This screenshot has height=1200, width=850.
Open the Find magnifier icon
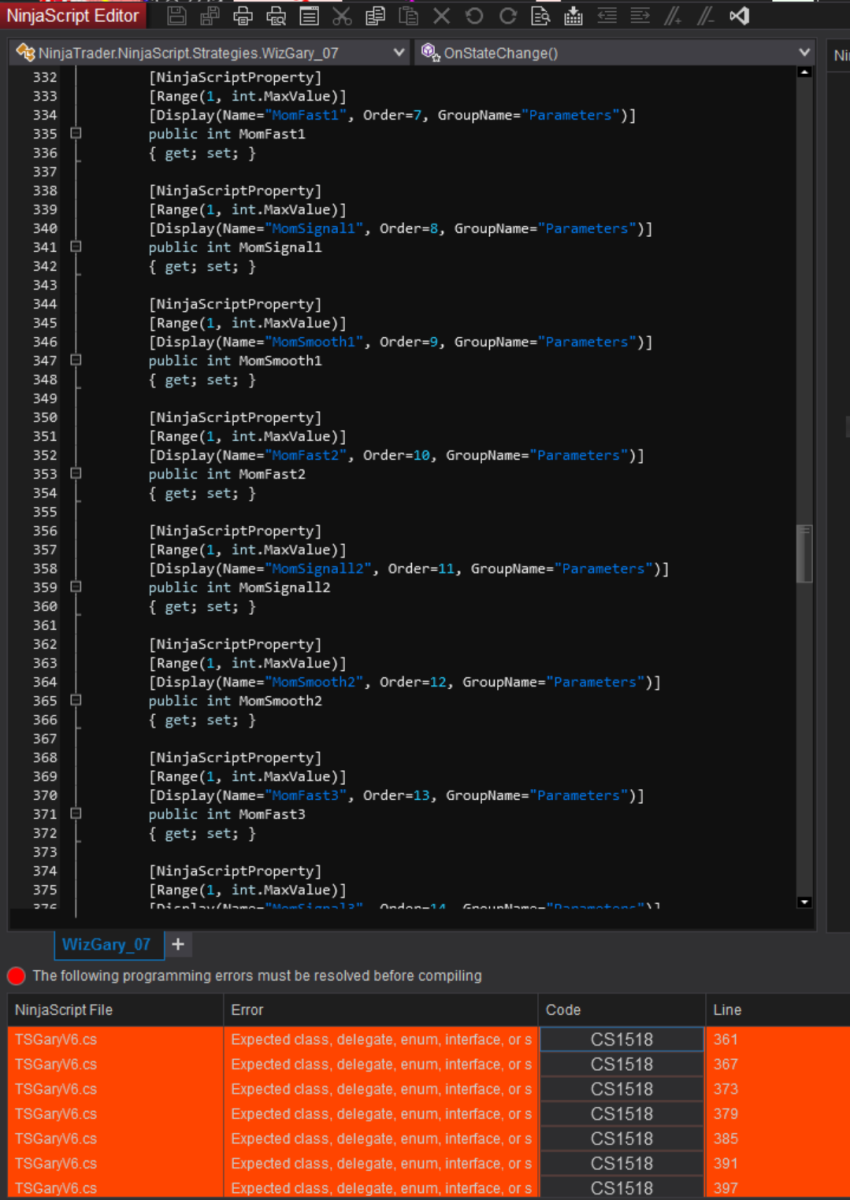541,15
